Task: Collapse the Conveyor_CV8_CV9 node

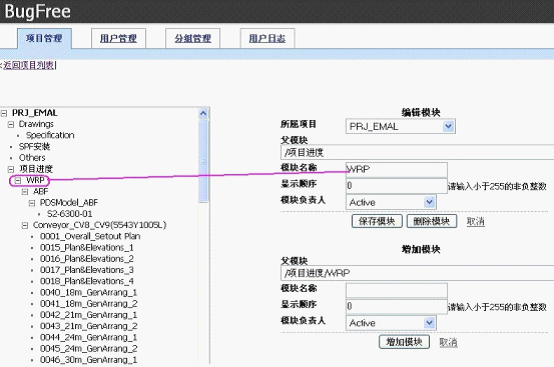Action: tap(25, 225)
